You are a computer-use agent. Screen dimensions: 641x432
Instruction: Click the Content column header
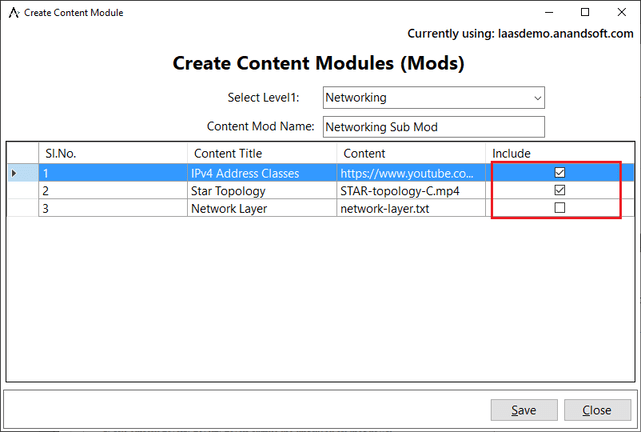click(411, 153)
